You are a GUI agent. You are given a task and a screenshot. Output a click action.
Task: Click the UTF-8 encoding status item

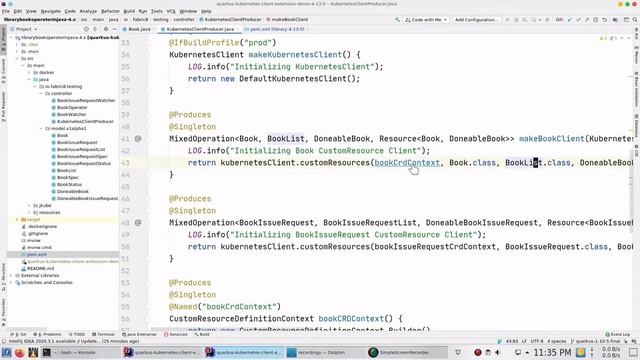click(537, 341)
